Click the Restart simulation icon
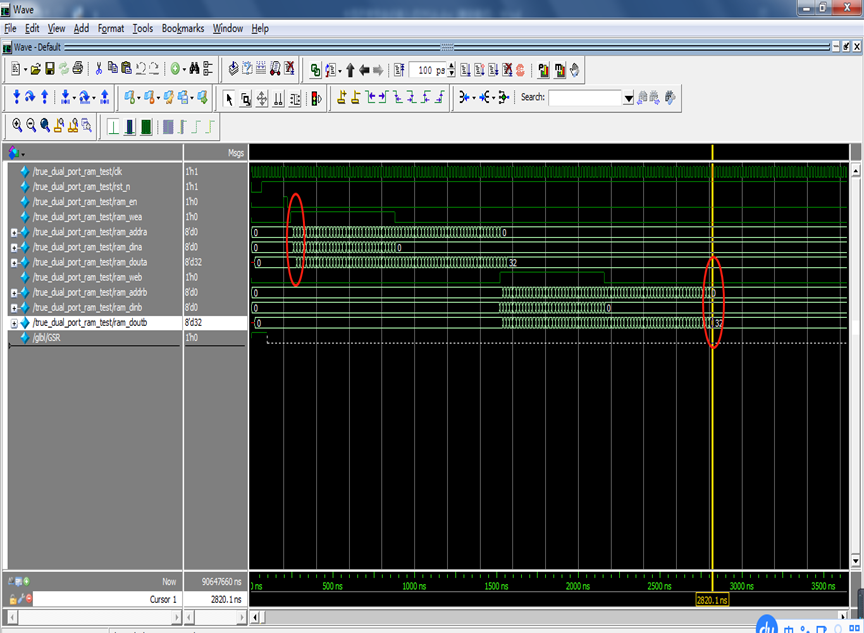This screenshot has width=864, height=633. click(x=398, y=70)
